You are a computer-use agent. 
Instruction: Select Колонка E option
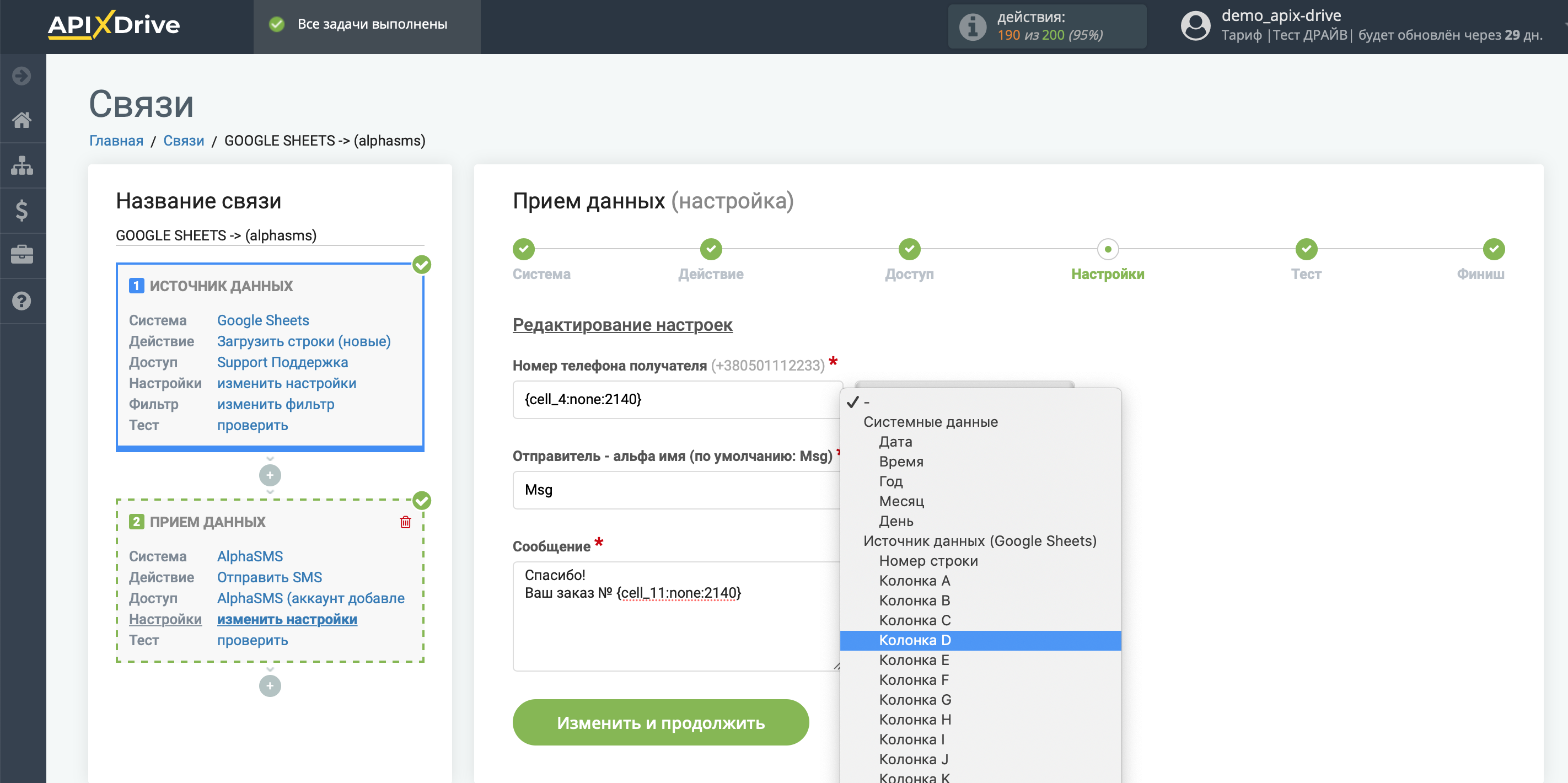[x=981, y=660]
